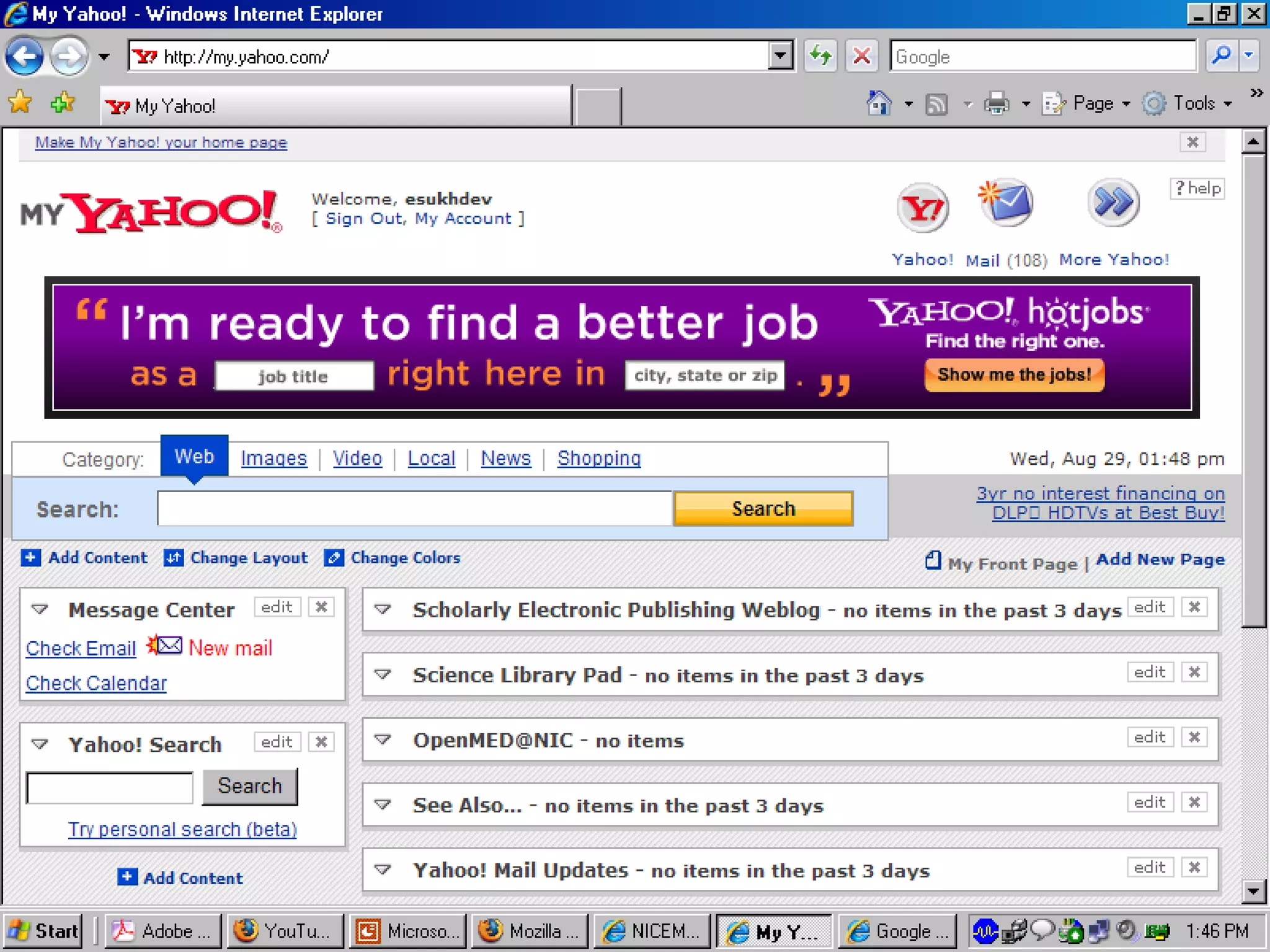
Task: Open the Tools menu dropdown
Action: coord(1194,104)
